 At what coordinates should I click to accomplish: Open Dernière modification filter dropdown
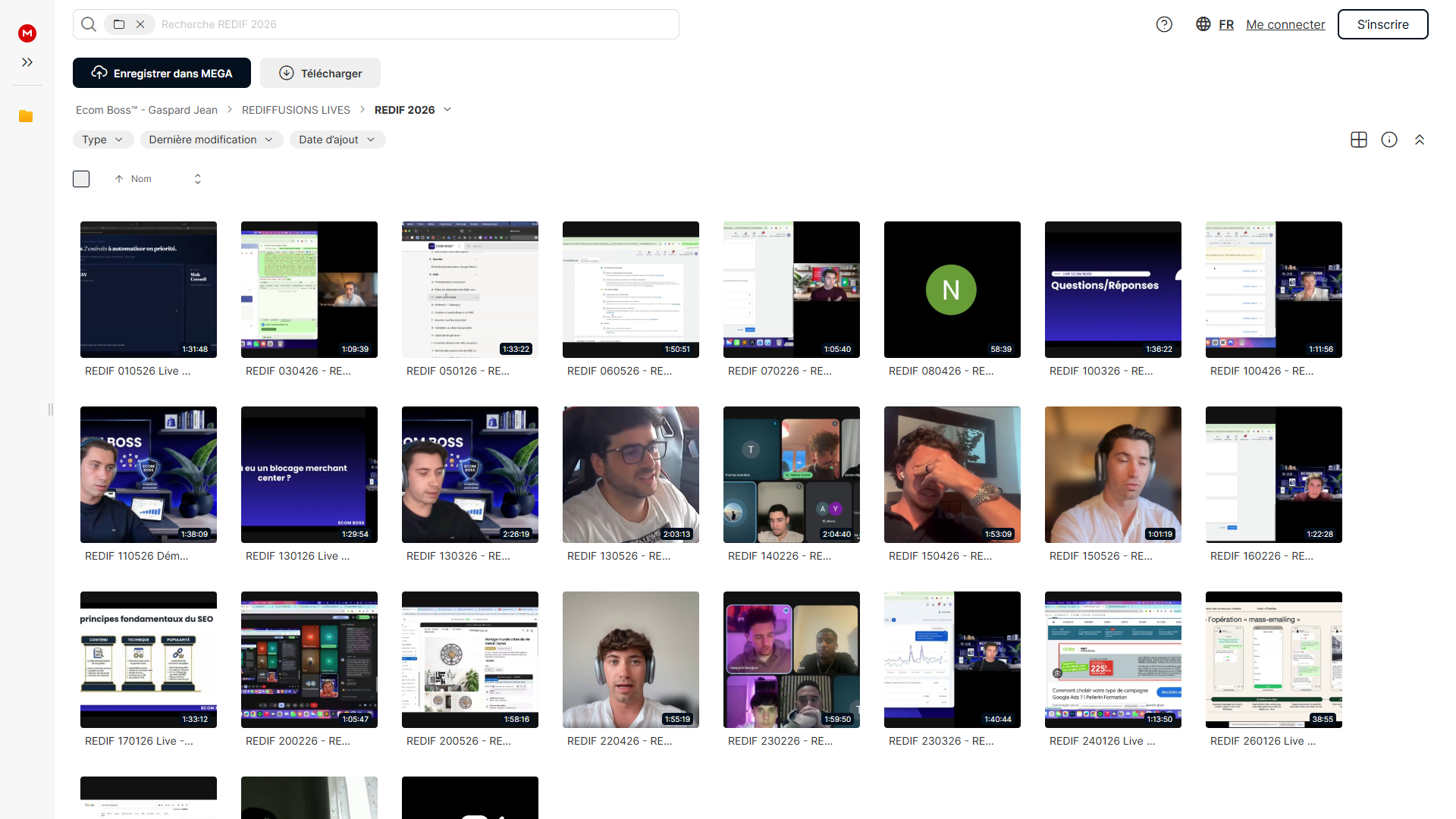pos(211,140)
